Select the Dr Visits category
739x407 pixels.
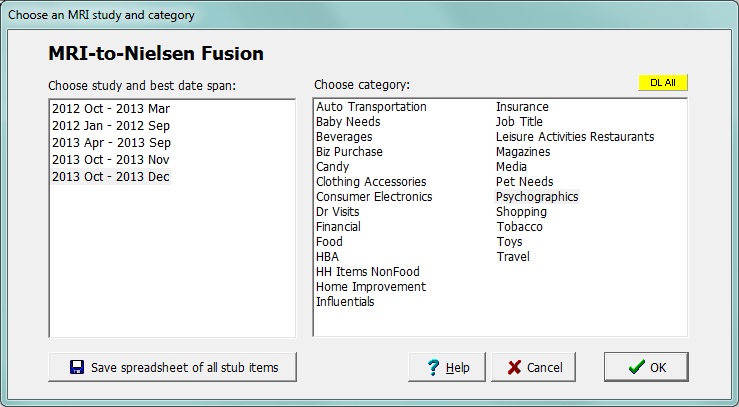[337, 212]
